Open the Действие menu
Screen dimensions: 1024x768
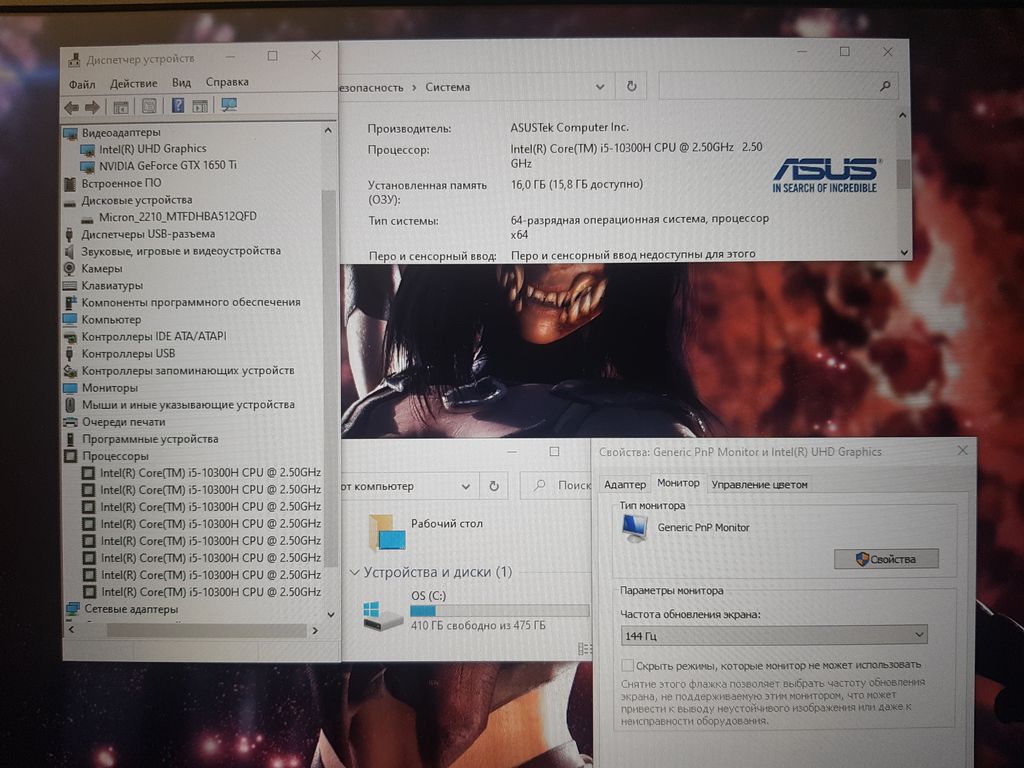[133, 84]
